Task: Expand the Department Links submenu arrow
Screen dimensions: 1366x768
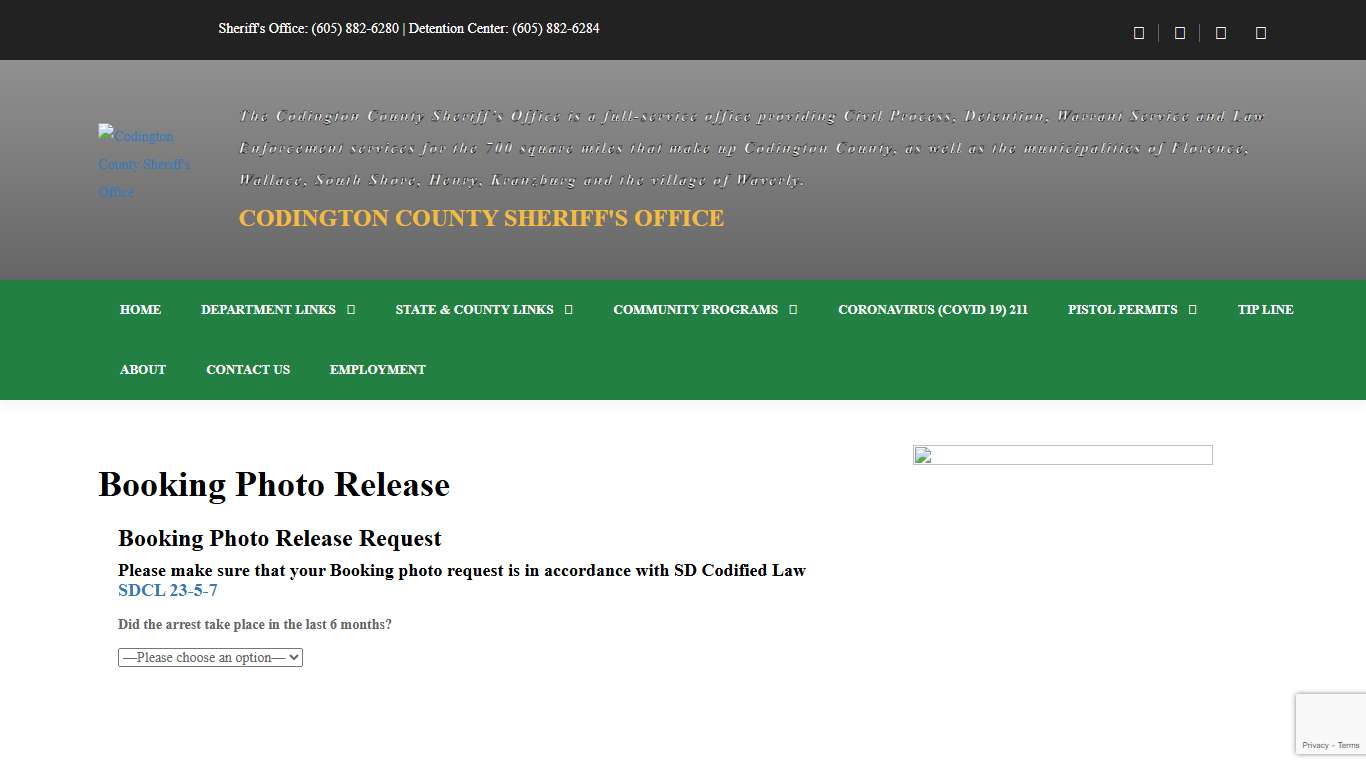Action: pyautogui.click(x=351, y=310)
